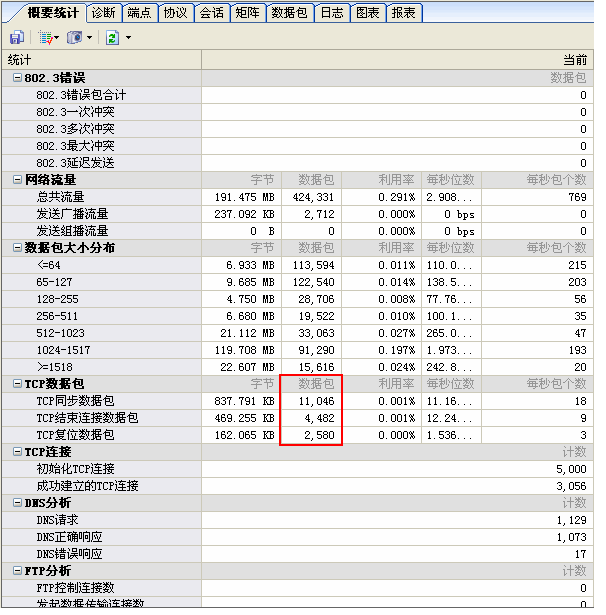606x615 pixels.
Task: Open the 协议 tab
Action: 175,13
